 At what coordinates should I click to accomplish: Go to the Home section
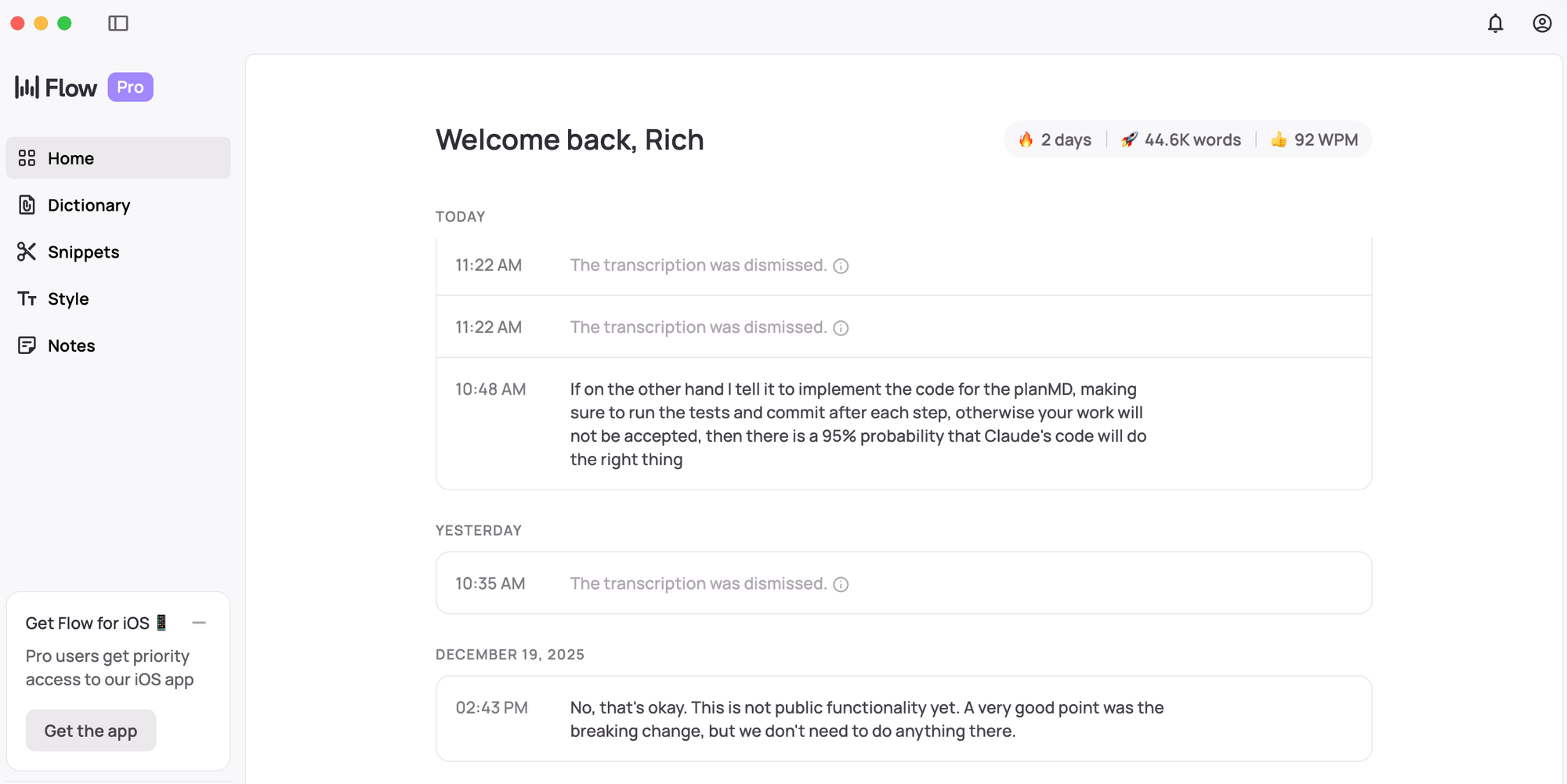pos(71,158)
